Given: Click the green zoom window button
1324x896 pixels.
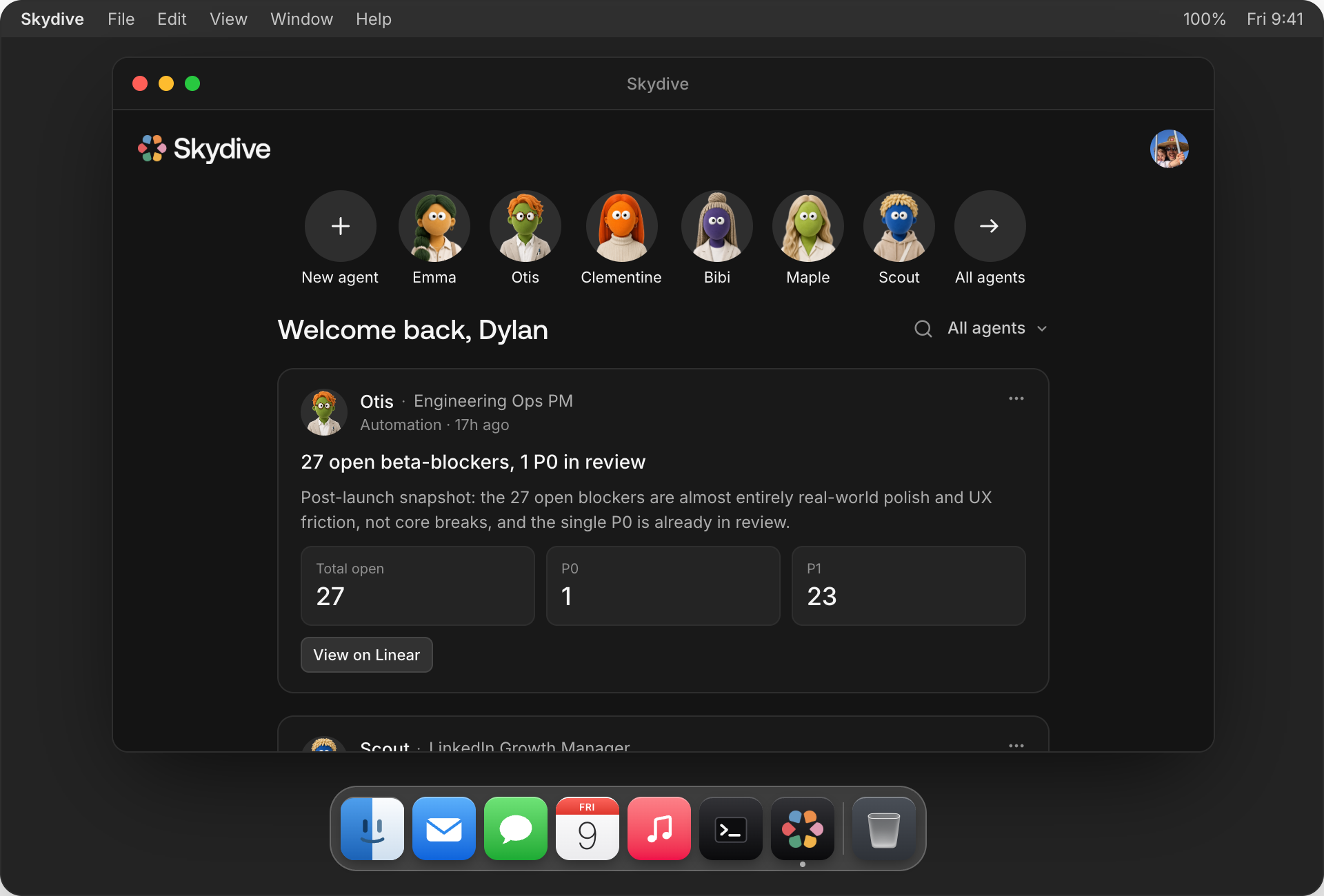Looking at the screenshot, I should coord(192,83).
